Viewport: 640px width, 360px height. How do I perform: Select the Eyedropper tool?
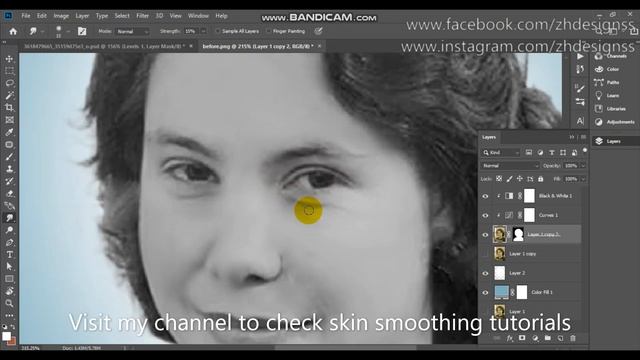tap(9, 132)
